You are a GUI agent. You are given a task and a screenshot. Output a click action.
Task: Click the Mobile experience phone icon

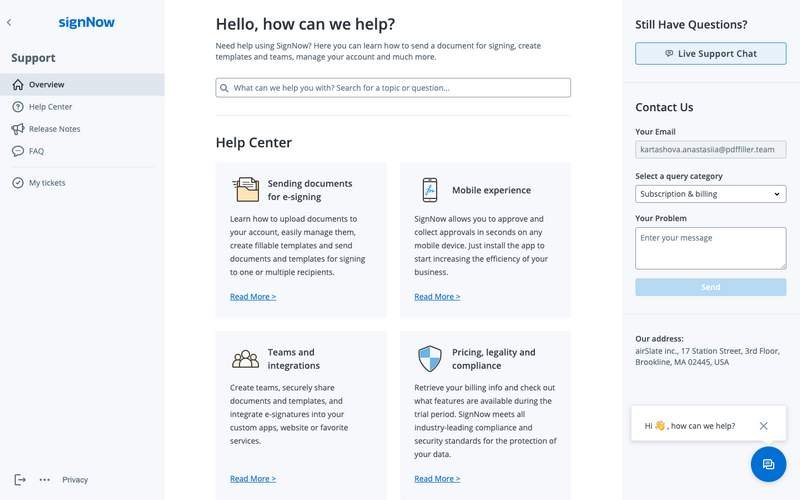coord(429,190)
